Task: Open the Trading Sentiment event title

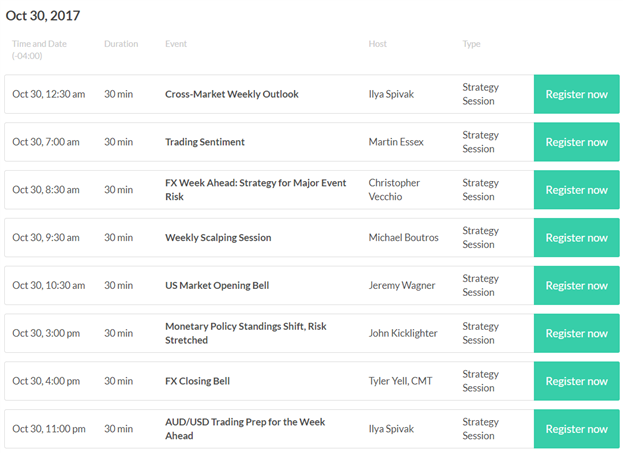Action: click(x=204, y=142)
